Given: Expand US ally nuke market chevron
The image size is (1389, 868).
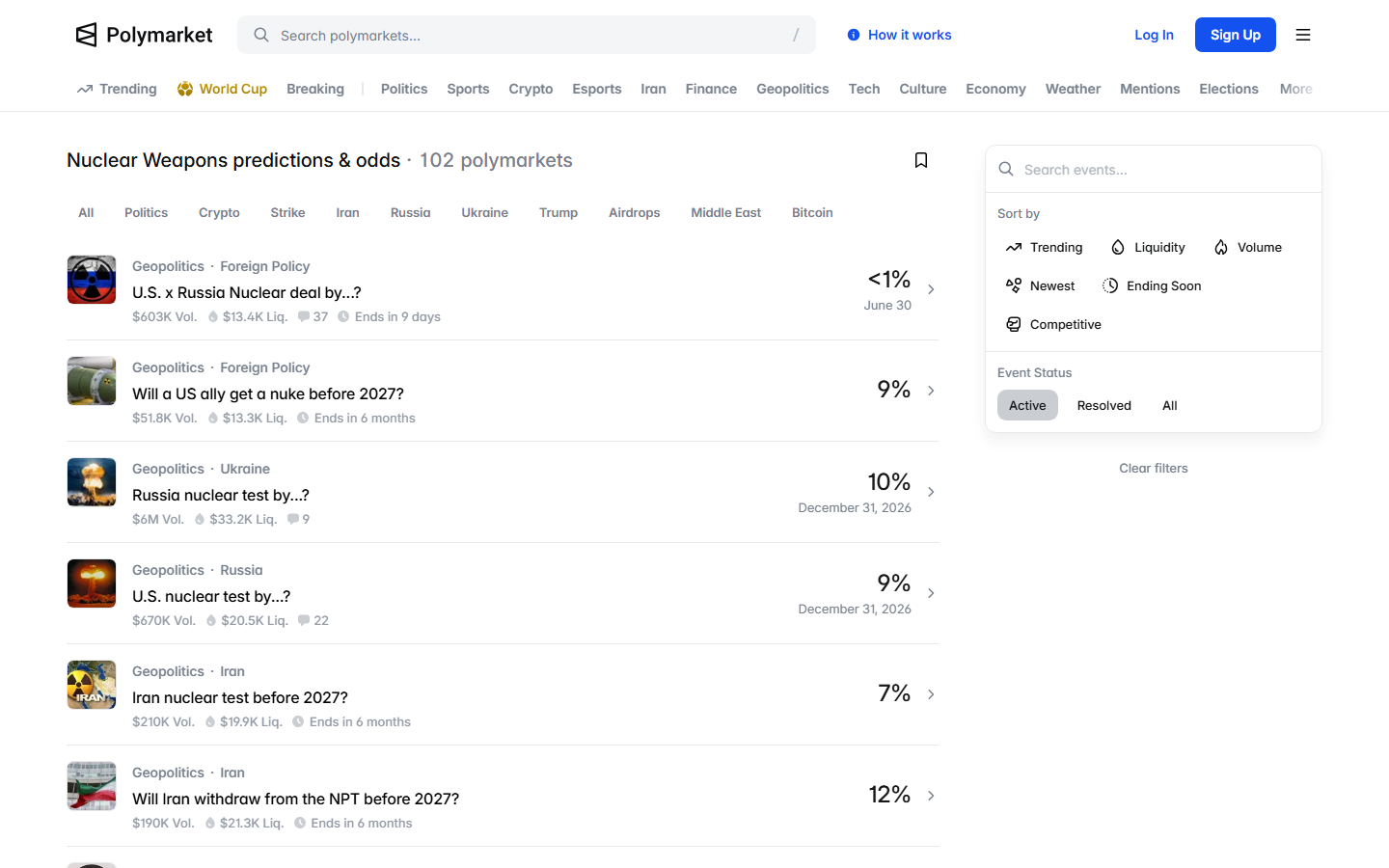Looking at the screenshot, I should click(x=931, y=391).
